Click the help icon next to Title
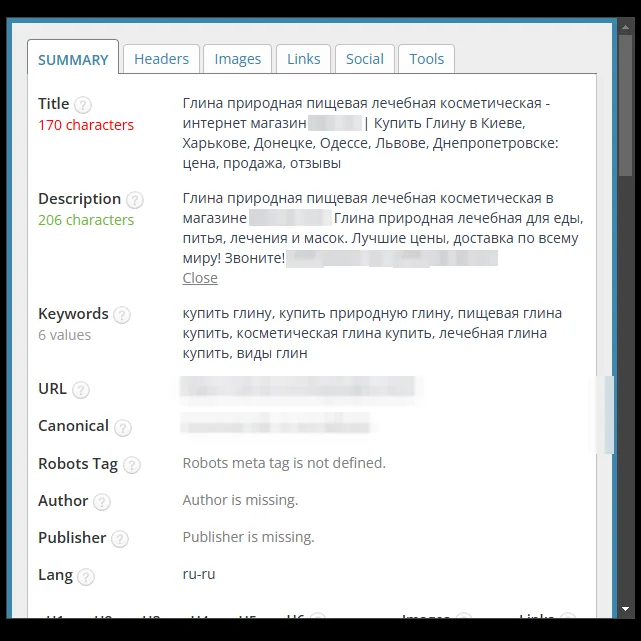The image size is (641, 641). 83,105
